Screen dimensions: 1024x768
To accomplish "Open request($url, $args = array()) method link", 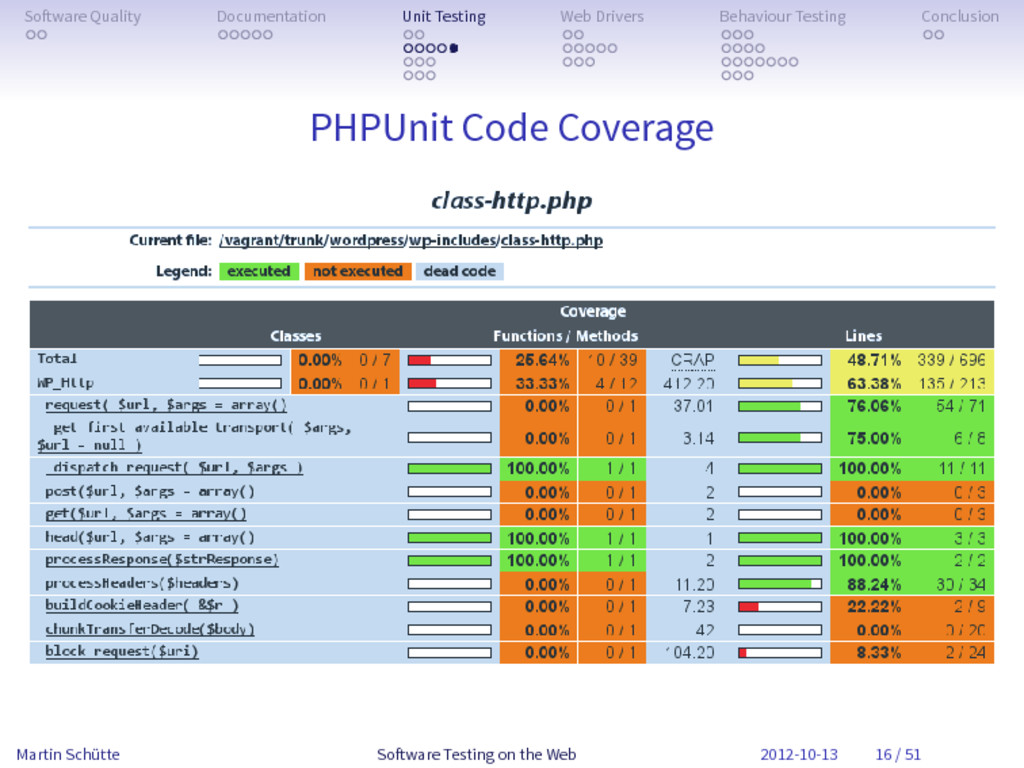I will pos(166,405).
